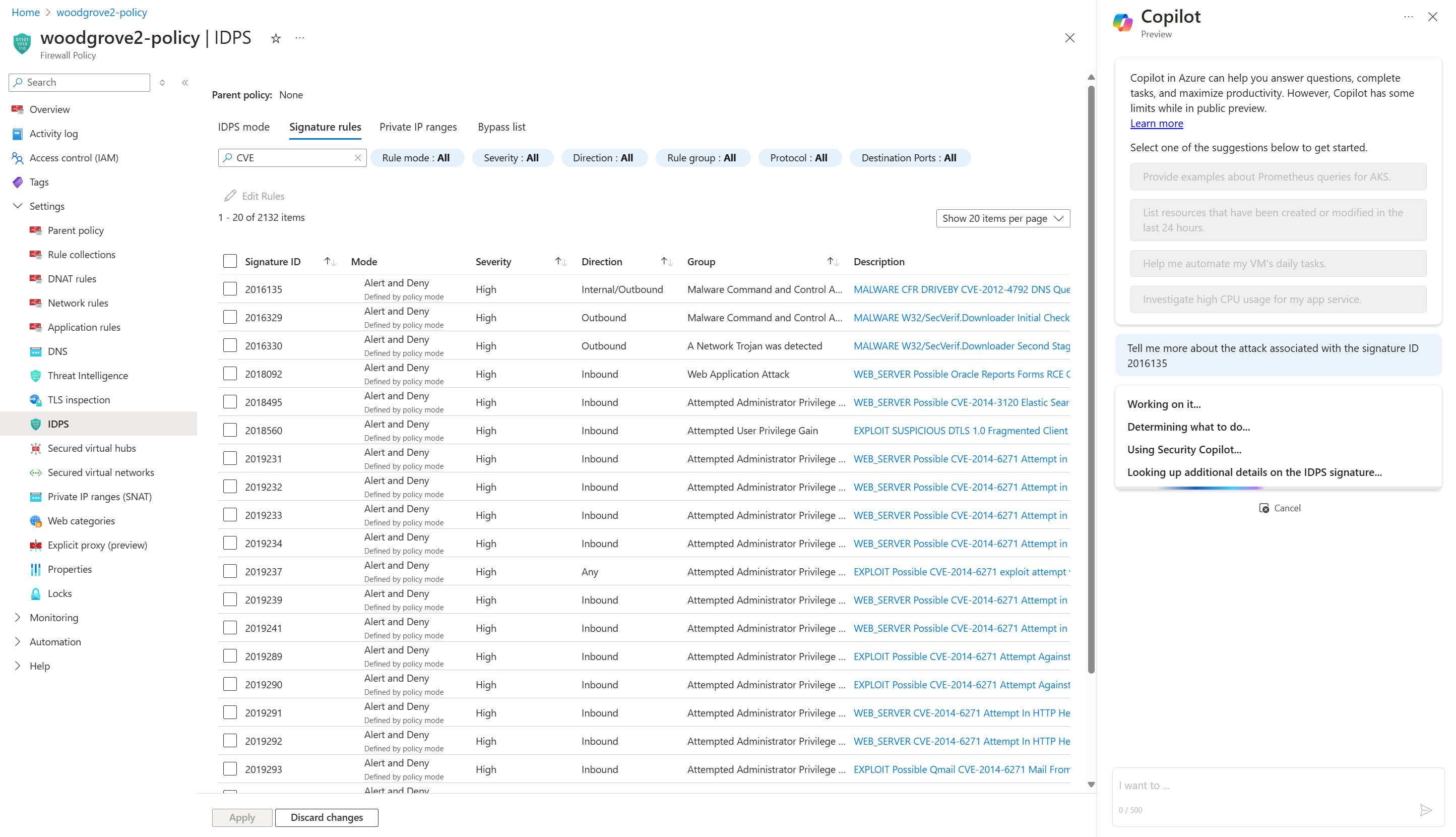Open Threat Intelligence shield icon in sidebar
Image resolution: width=1456 pixels, height=837 pixels.
36,375
